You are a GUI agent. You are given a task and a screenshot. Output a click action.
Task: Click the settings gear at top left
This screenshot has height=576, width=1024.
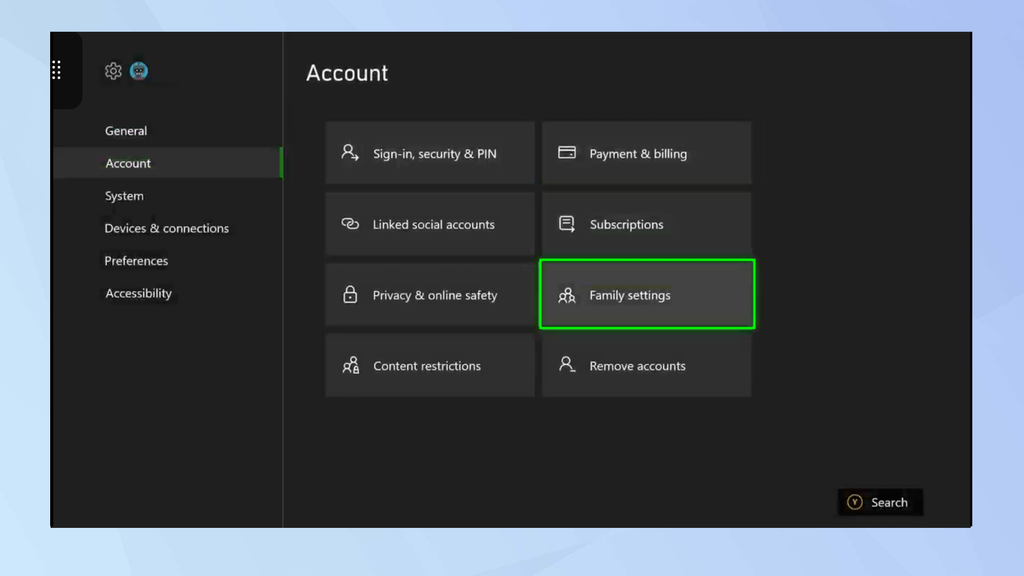(113, 70)
